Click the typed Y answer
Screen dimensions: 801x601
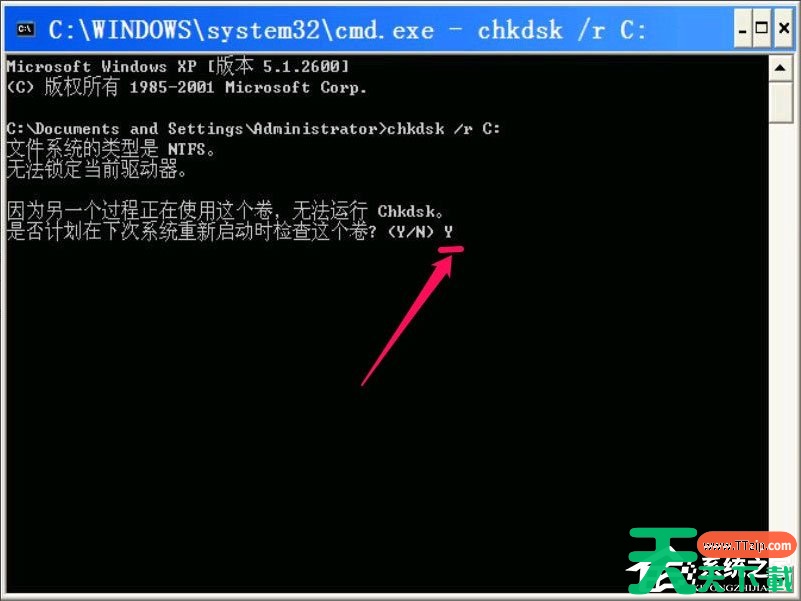[448, 232]
